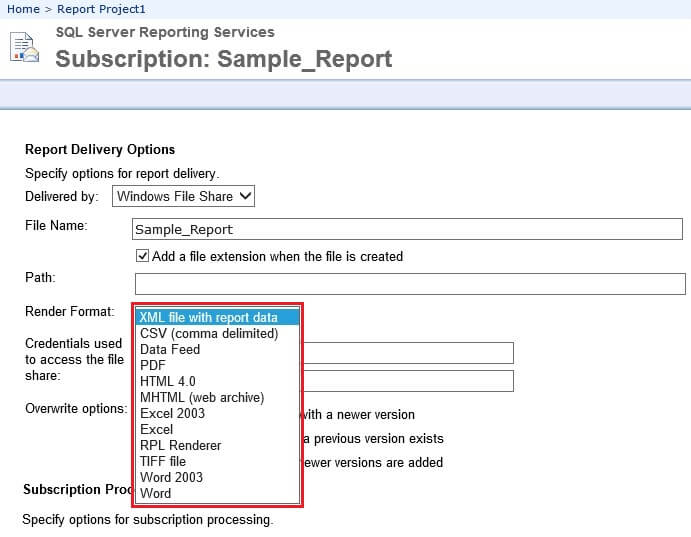Screen dimensions: 691x537
Task: Click the File Name field containing Sample_Report
Action: [x=407, y=229]
